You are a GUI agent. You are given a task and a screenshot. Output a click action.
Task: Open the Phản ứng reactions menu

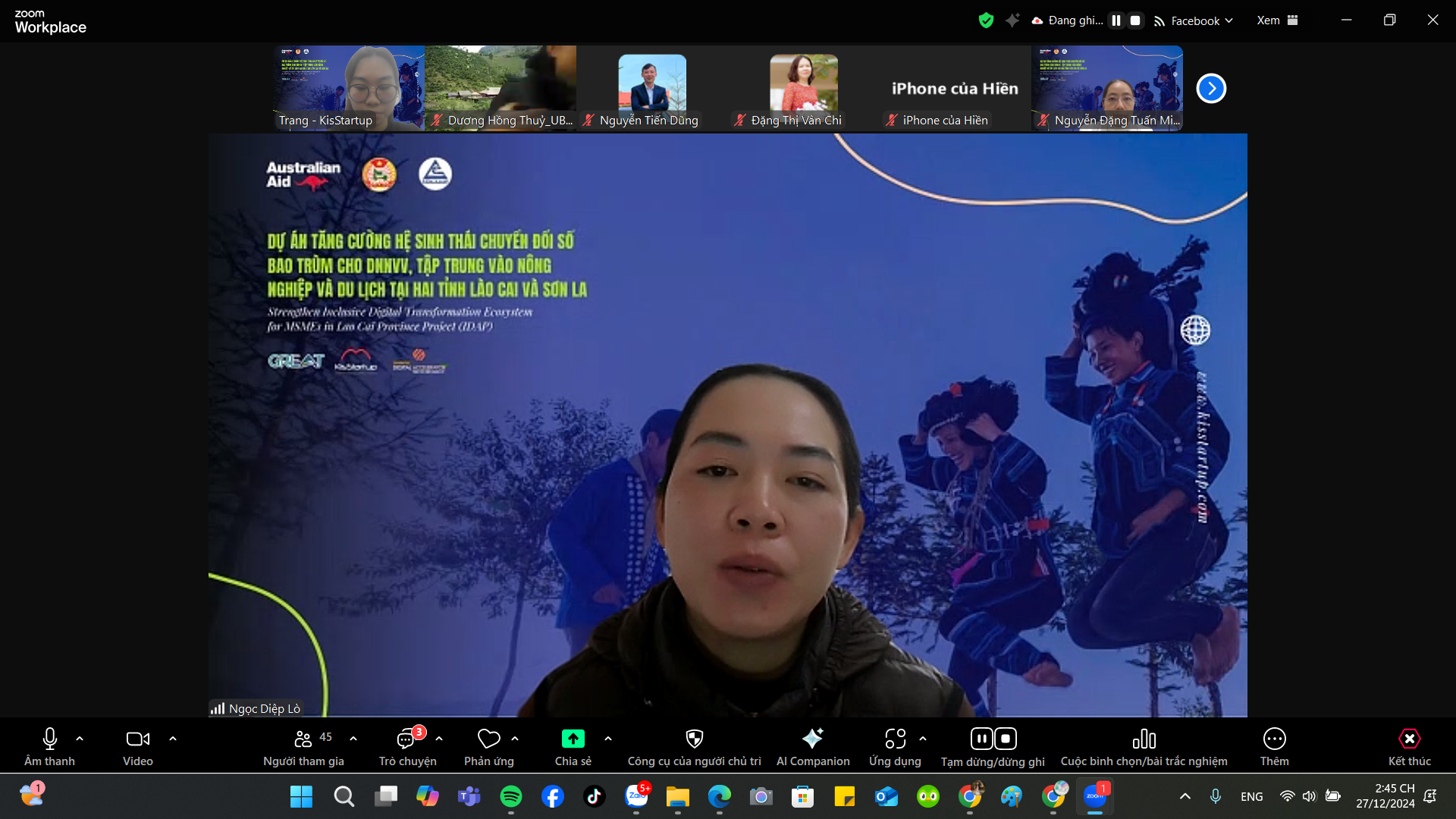point(489,747)
